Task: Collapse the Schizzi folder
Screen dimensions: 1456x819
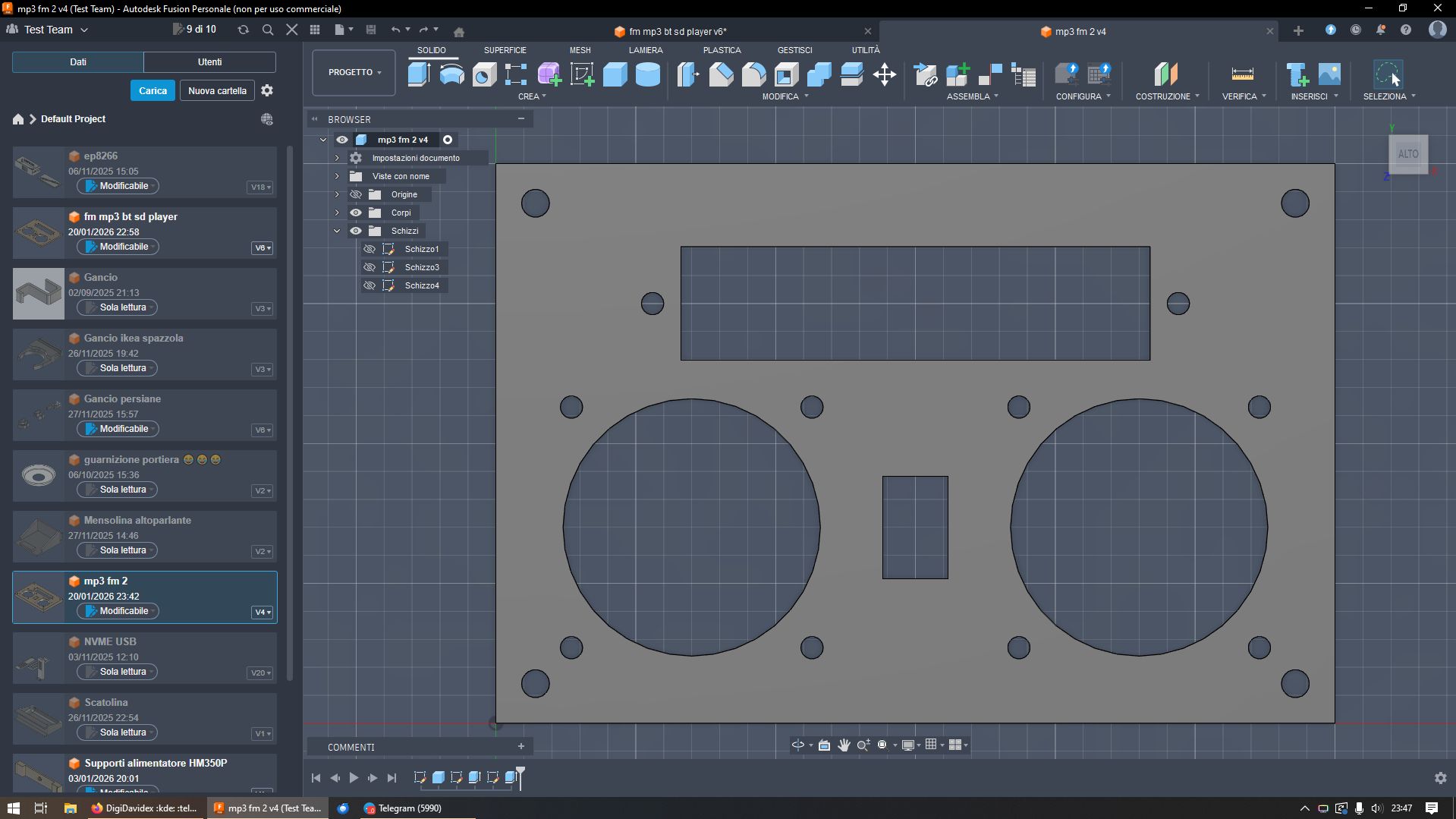Action: point(337,231)
